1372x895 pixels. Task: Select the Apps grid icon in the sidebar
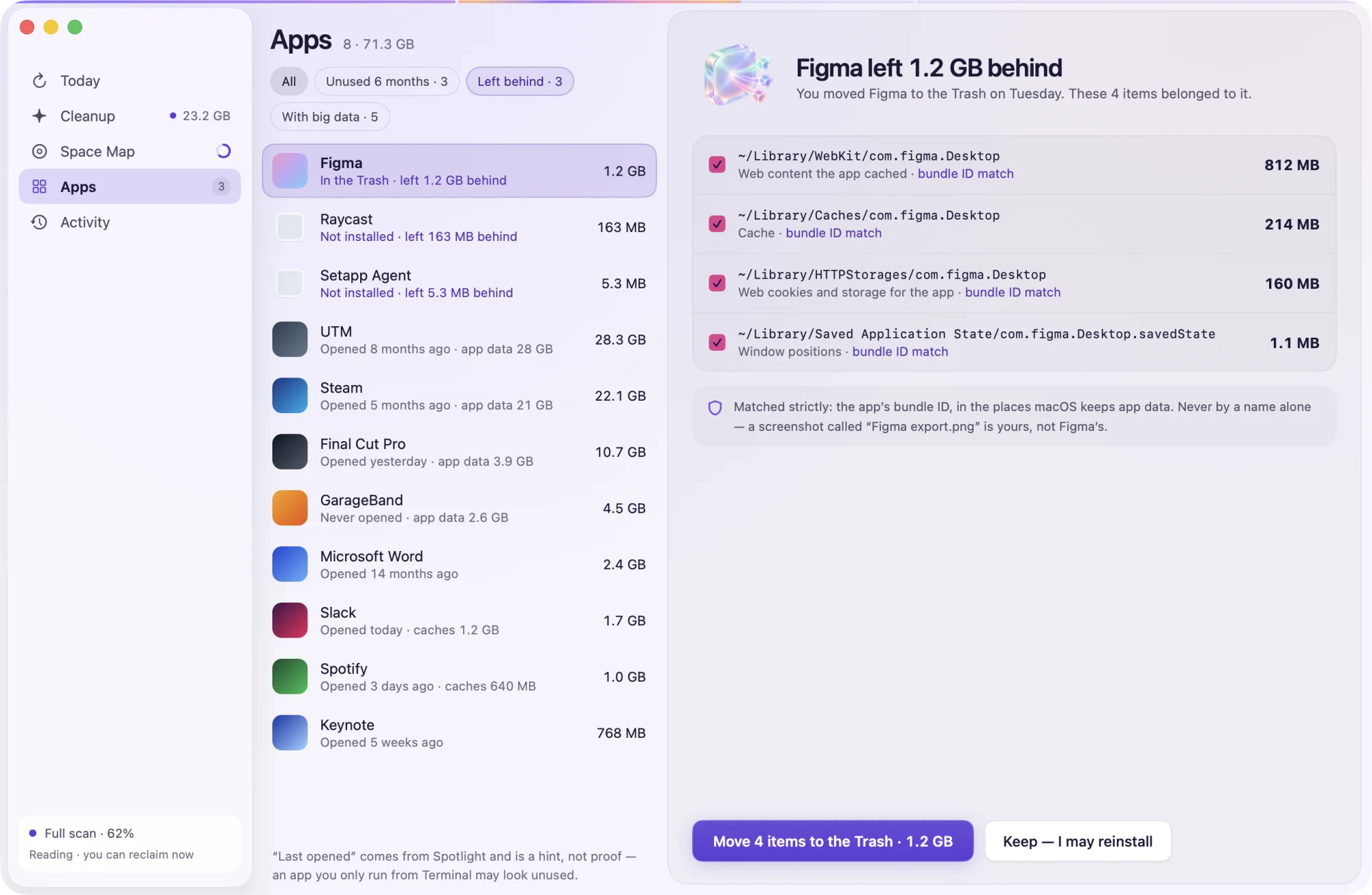(39, 187)
